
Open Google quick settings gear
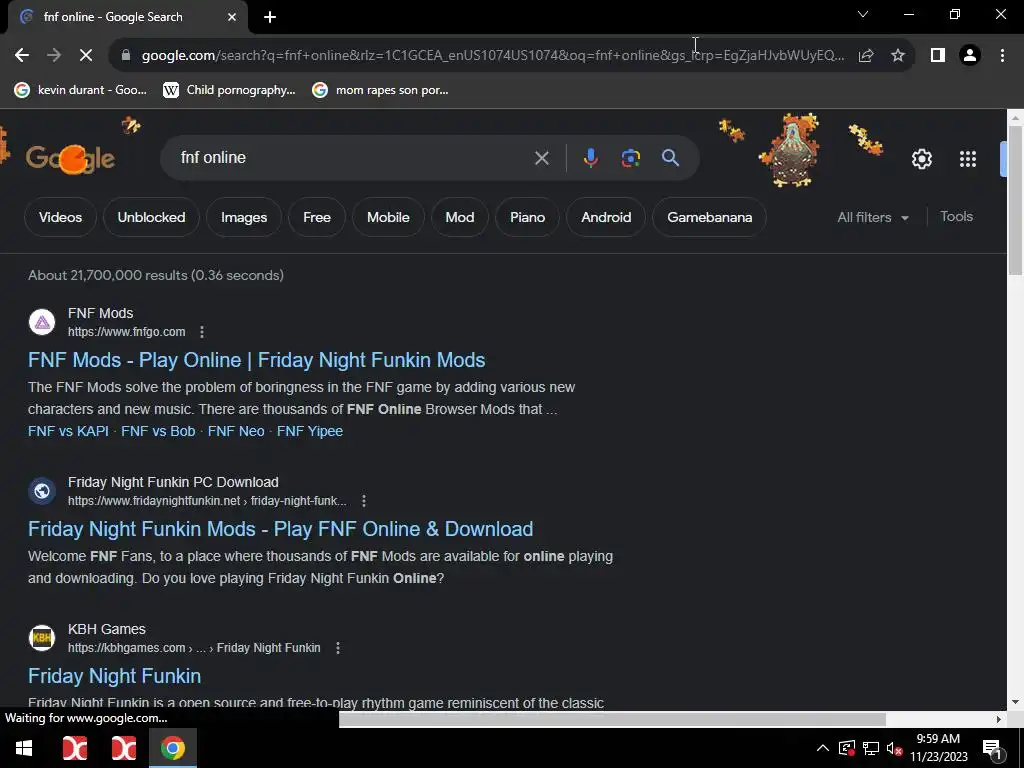(x=921, y=159)
